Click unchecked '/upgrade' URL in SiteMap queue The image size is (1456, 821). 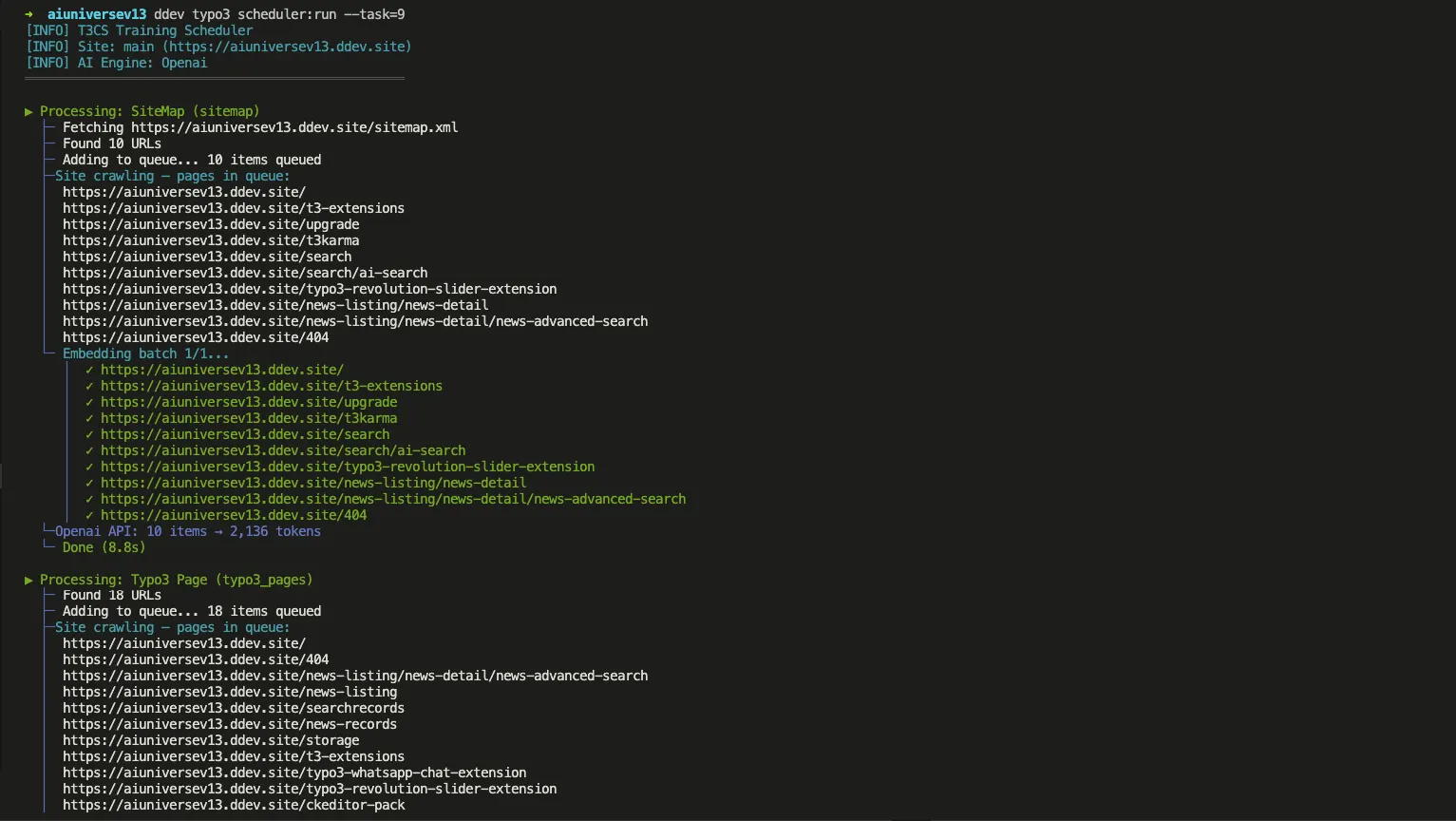(211, 224)
